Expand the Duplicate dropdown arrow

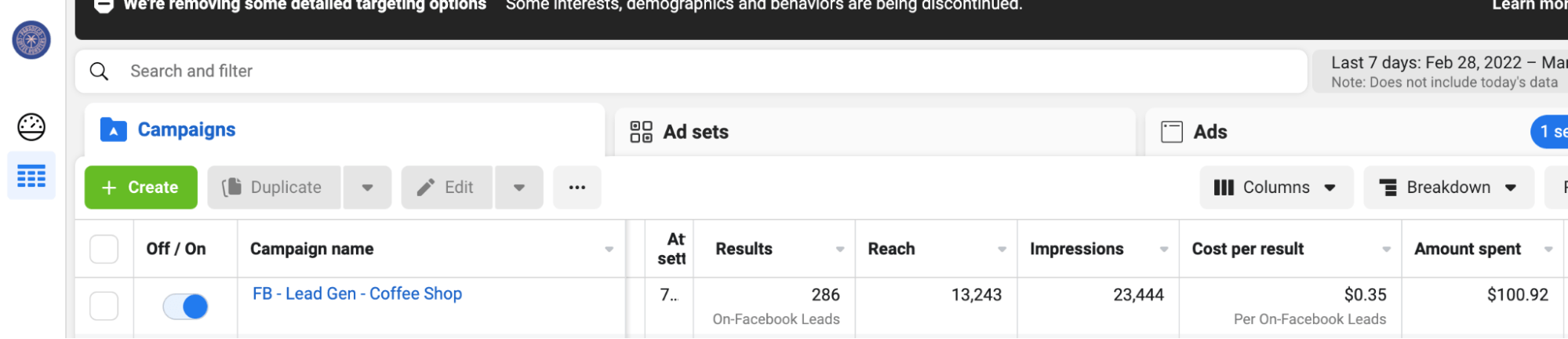pyautogui.click(x=367, y=188)
